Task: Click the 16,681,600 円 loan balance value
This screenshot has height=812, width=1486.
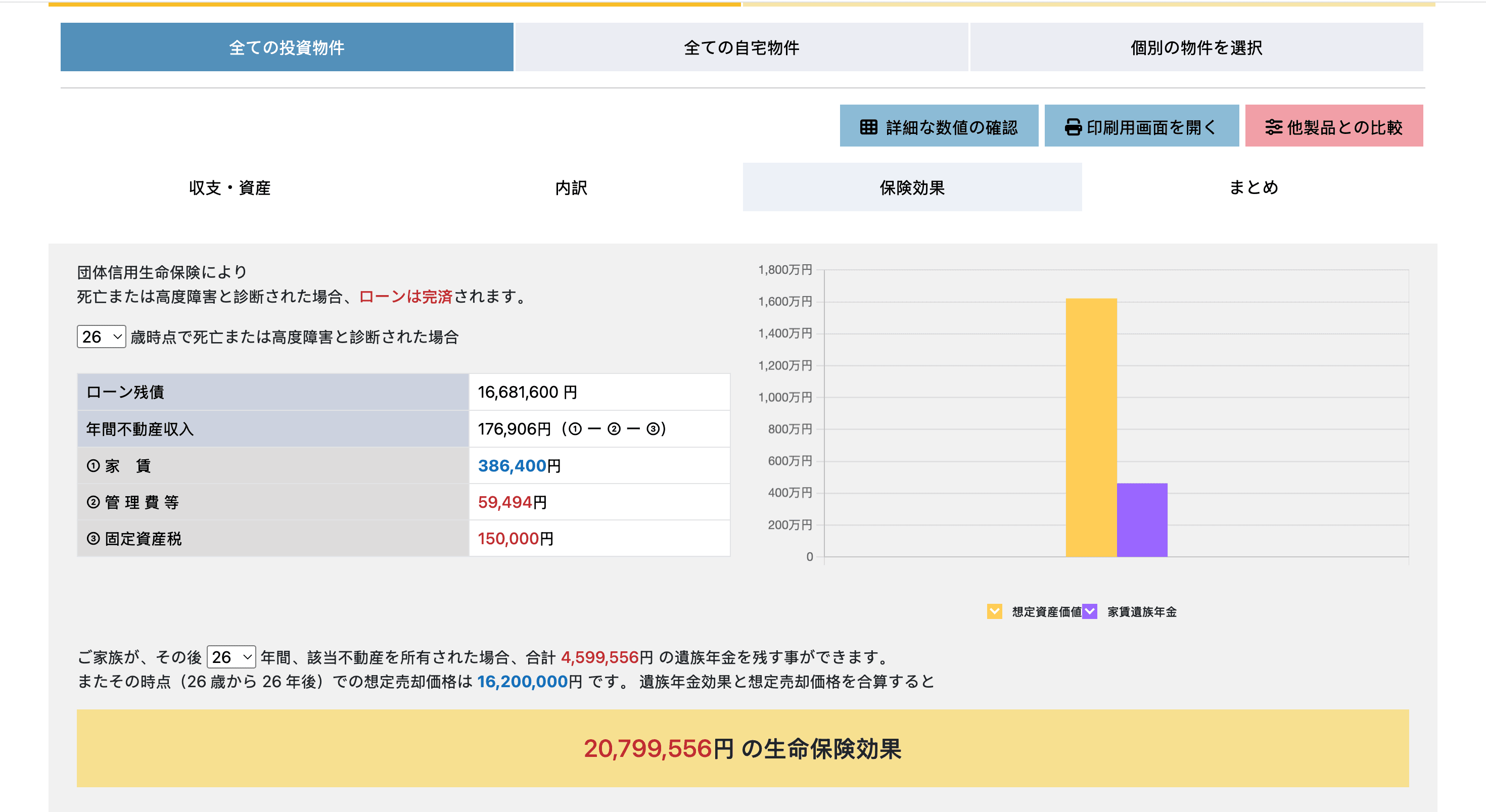Action: tap(527, 392)
